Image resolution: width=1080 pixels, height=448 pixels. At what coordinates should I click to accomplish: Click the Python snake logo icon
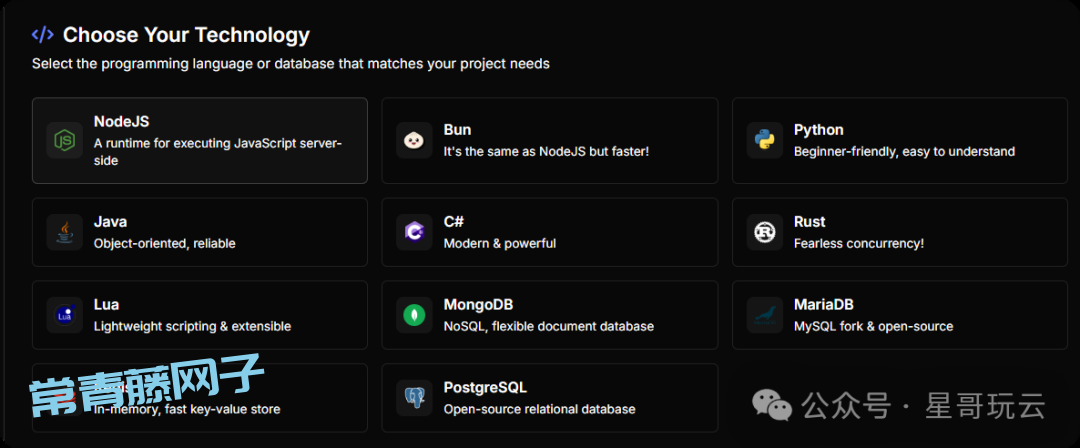(x=764, y=140)
